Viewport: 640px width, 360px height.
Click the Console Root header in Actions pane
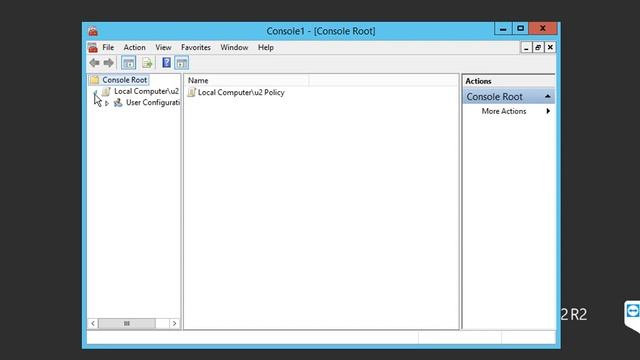509,97
